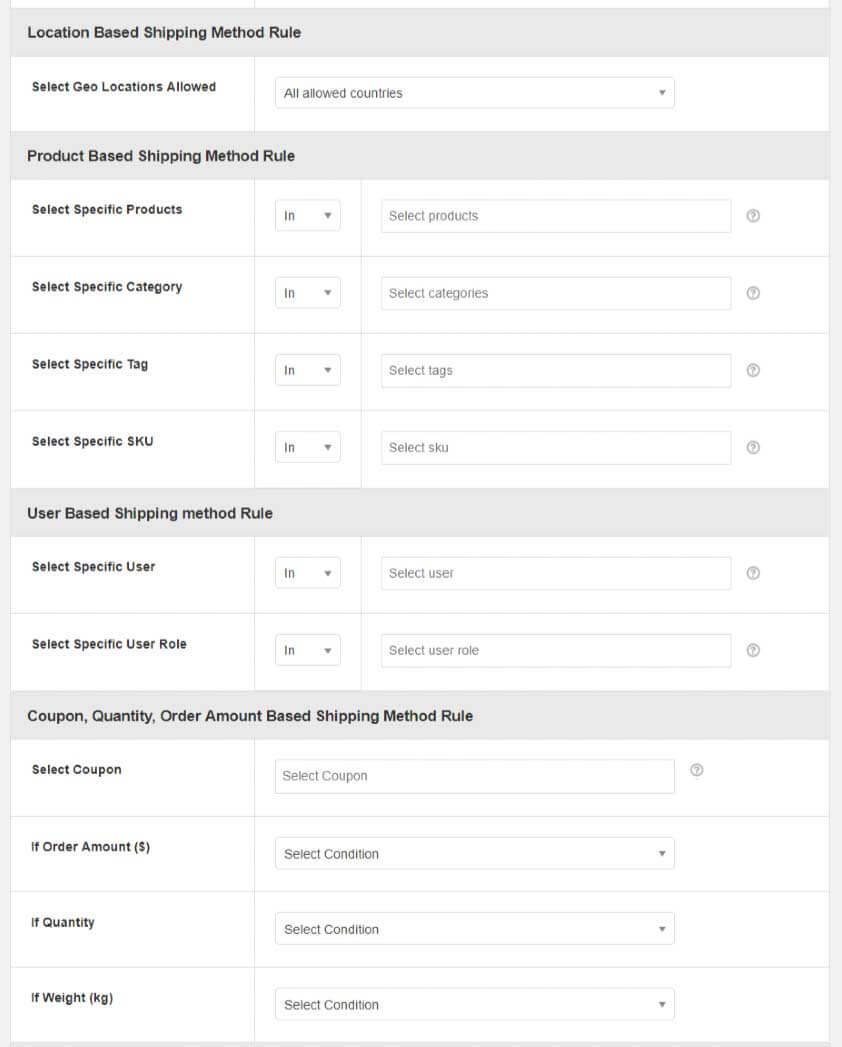842x1047 pixels.
Task: Focus the Select Coupon input field
Action: click(474, 776)
